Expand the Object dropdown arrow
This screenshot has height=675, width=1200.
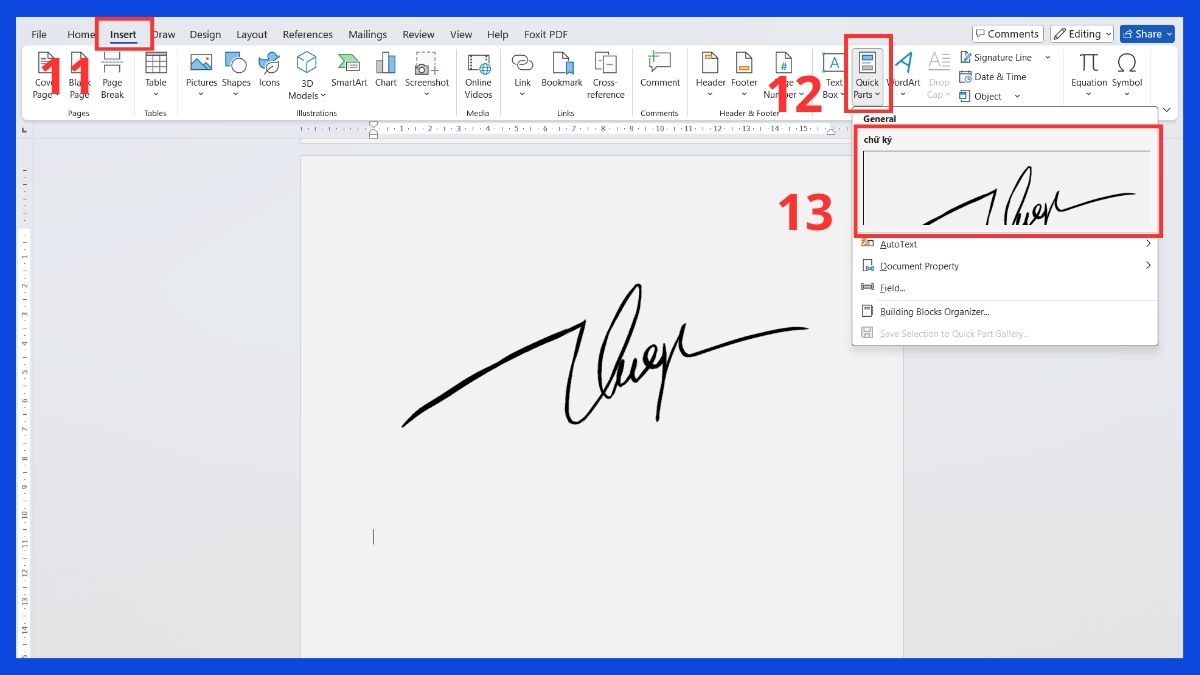1017,96
